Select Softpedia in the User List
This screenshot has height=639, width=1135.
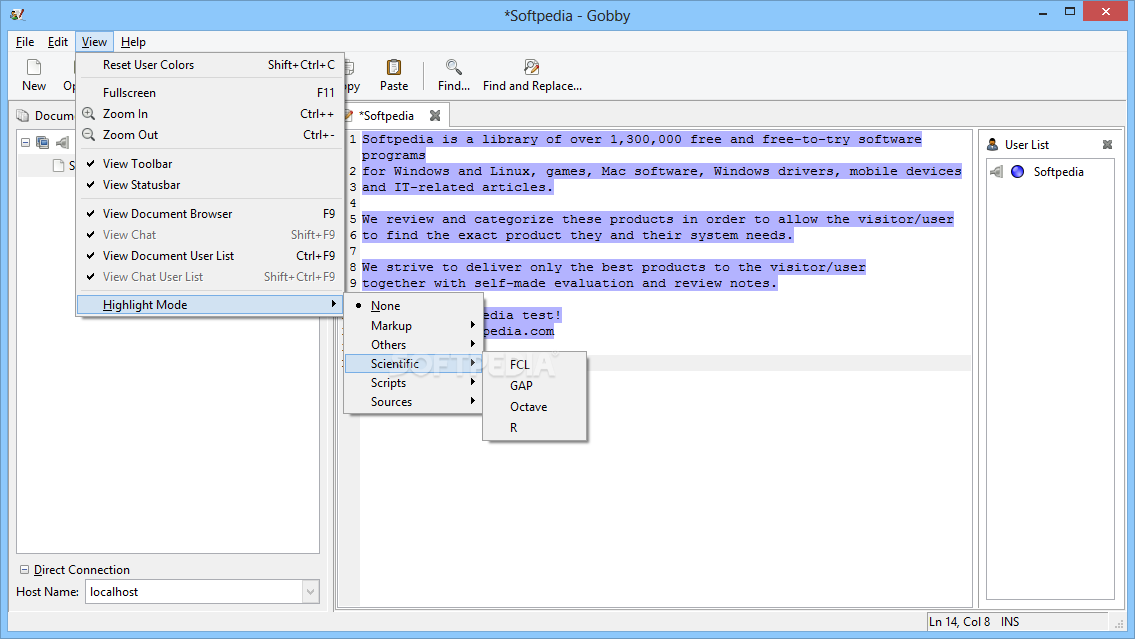[1058, 172]
